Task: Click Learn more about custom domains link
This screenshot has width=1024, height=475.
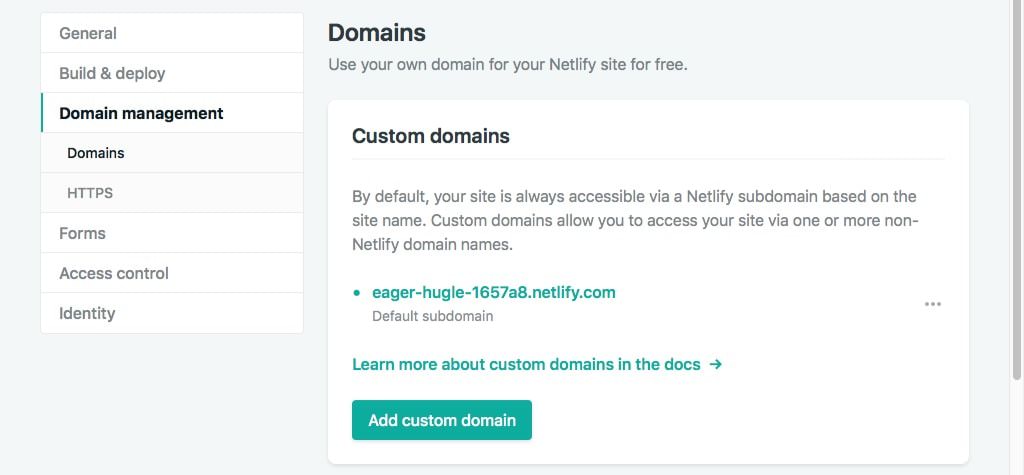Action: tap(526, 365)
